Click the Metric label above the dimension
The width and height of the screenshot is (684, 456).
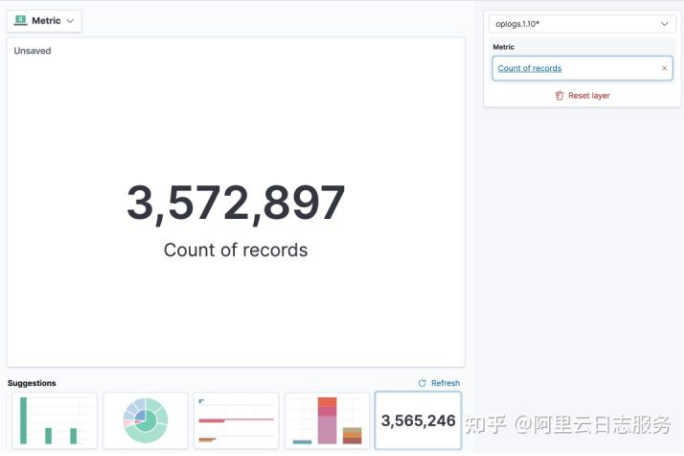click(x=503, y=47)
